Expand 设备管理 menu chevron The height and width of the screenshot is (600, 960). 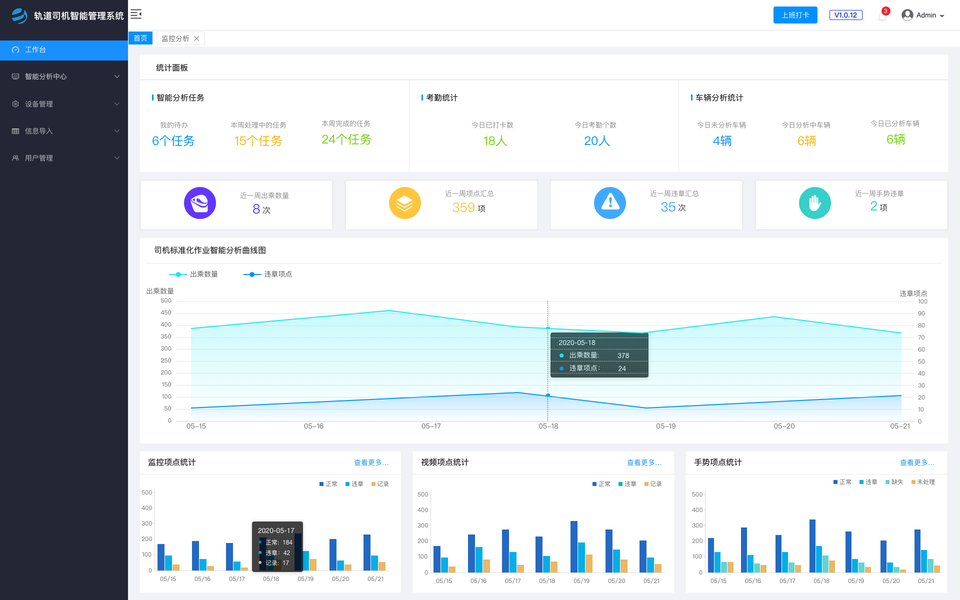point(117,104)
